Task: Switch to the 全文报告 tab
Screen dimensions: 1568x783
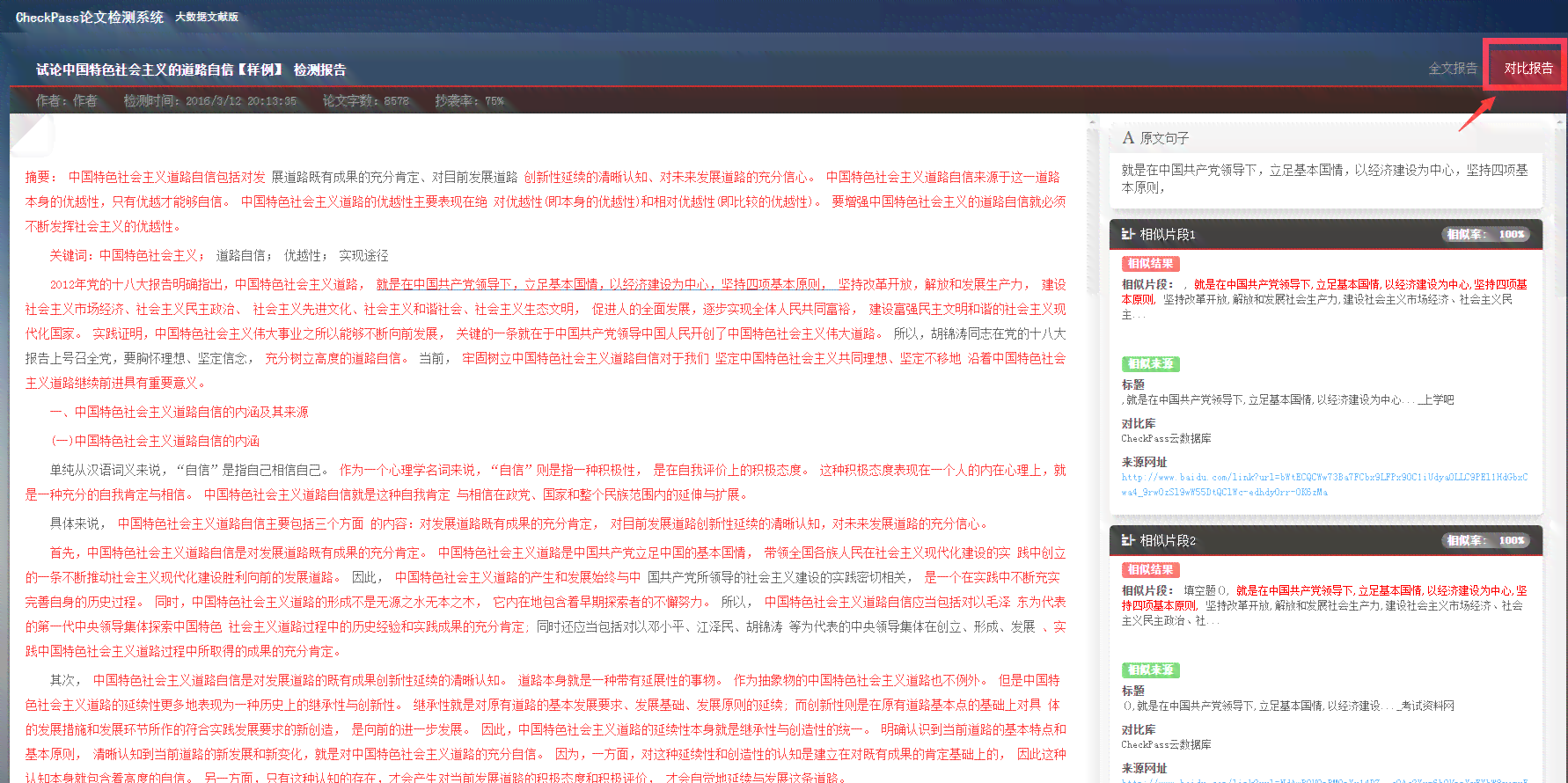Action: click(1452, 69)
